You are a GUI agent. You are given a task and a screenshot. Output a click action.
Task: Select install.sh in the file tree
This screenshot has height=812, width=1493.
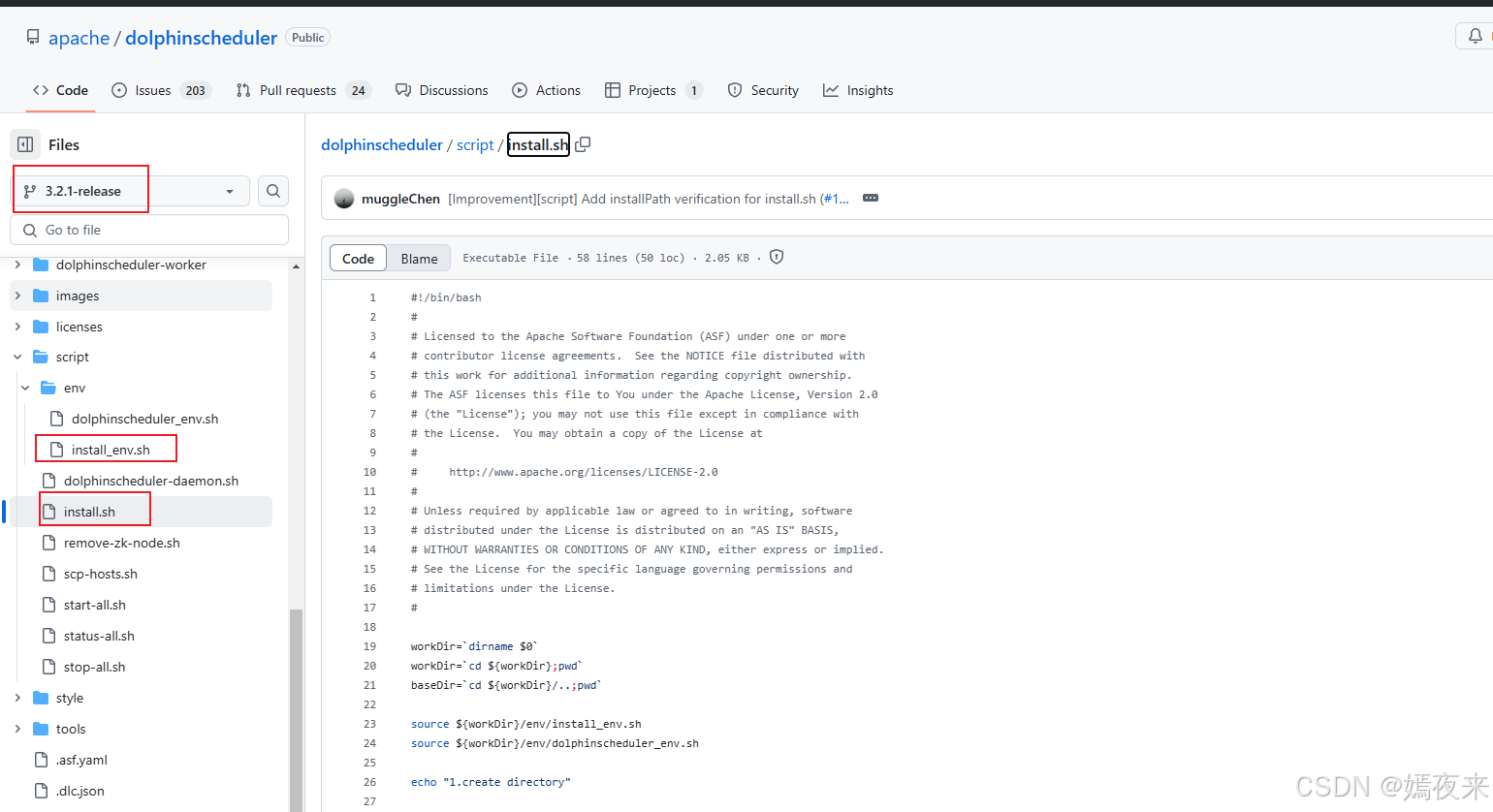pyautogui.click(x=141, y=512)
